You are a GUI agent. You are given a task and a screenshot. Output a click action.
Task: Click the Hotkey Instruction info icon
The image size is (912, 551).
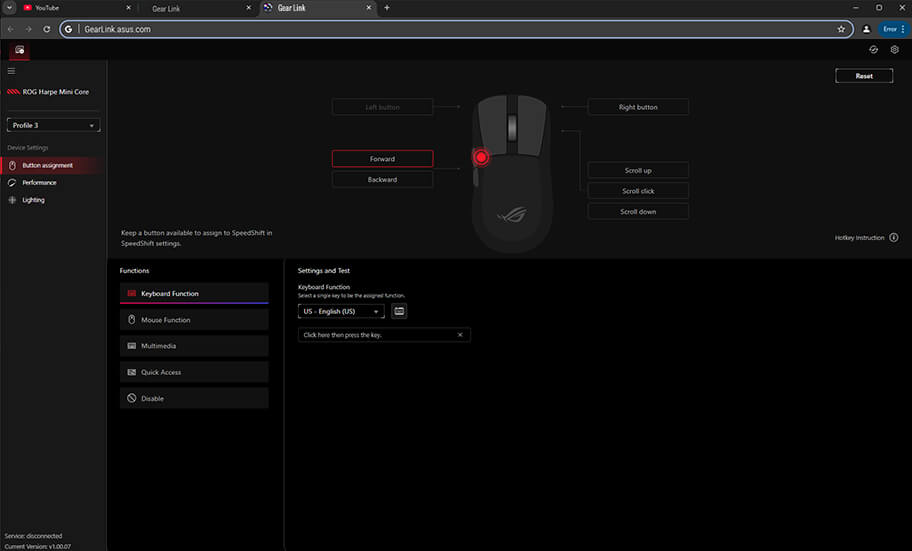(893, 238)
